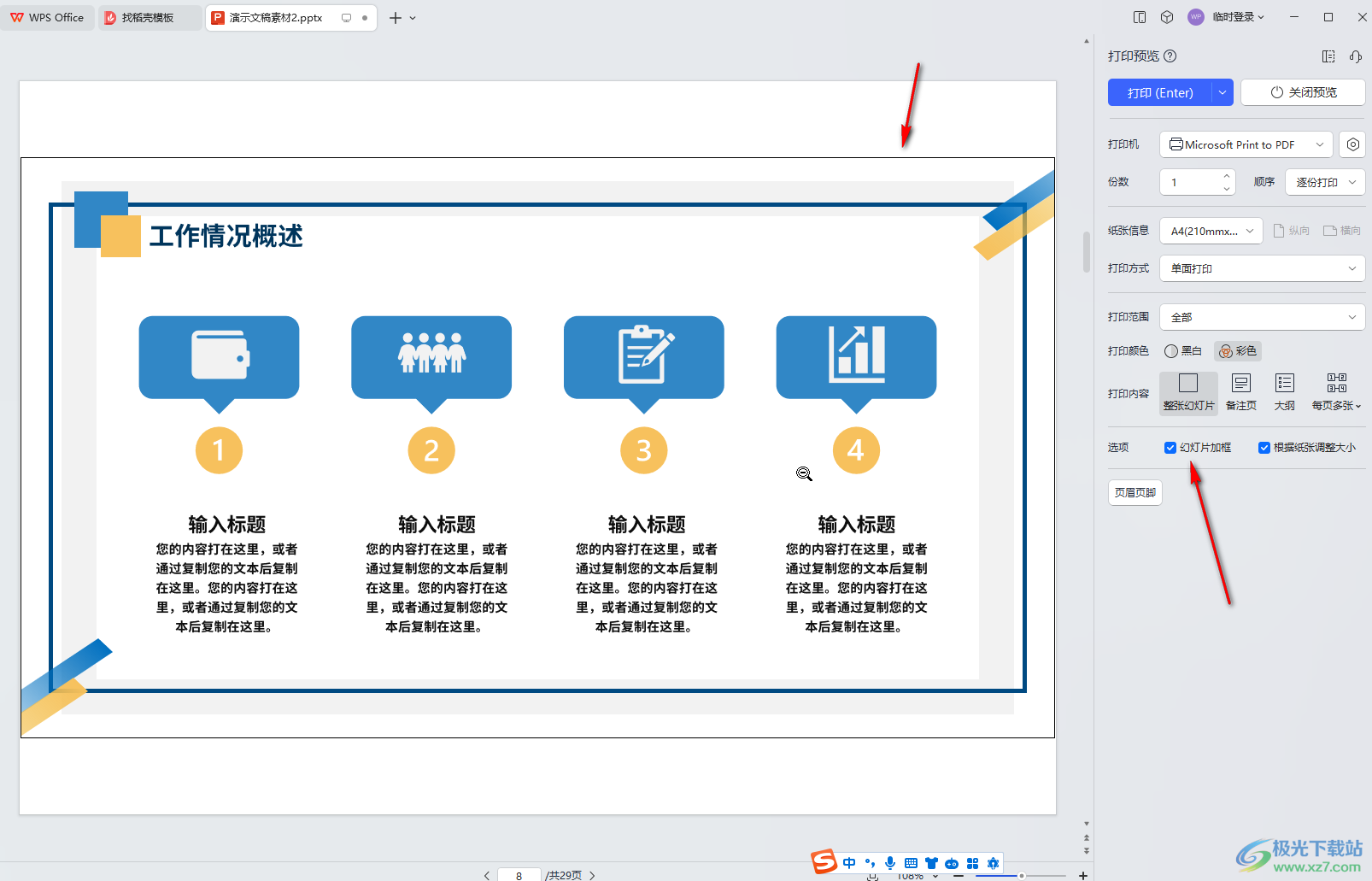Open the 全部 print range dropdown
This screenshot has height=881, width=1372.
click(x=1262, y=317)
